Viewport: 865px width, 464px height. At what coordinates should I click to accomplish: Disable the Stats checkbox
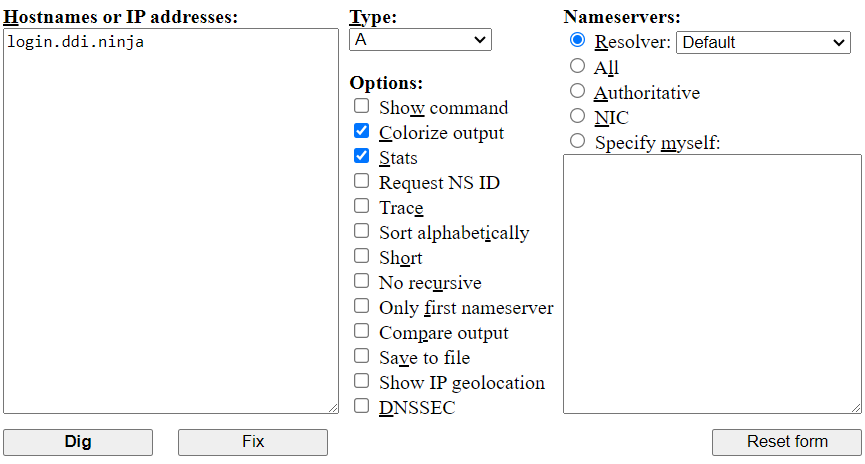[x=361, y=156]
